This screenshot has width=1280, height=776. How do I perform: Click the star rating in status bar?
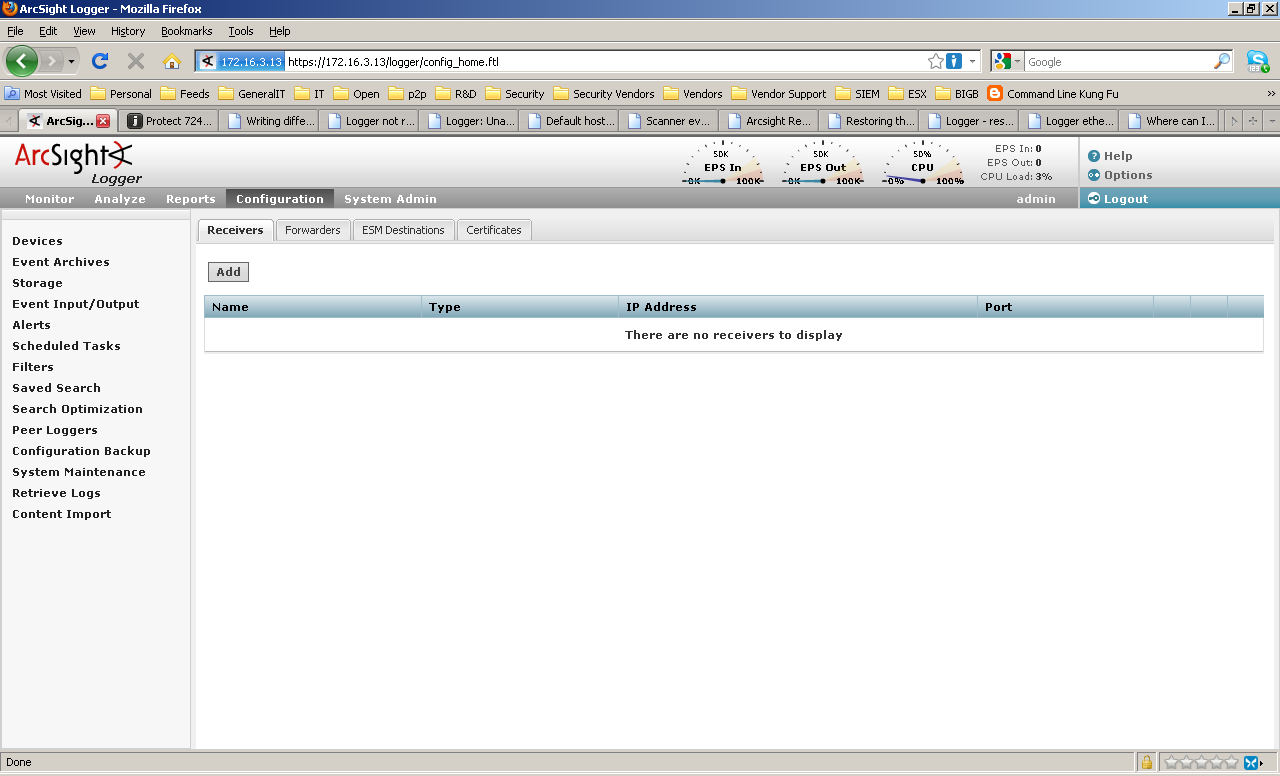[x=1201, y=762]
